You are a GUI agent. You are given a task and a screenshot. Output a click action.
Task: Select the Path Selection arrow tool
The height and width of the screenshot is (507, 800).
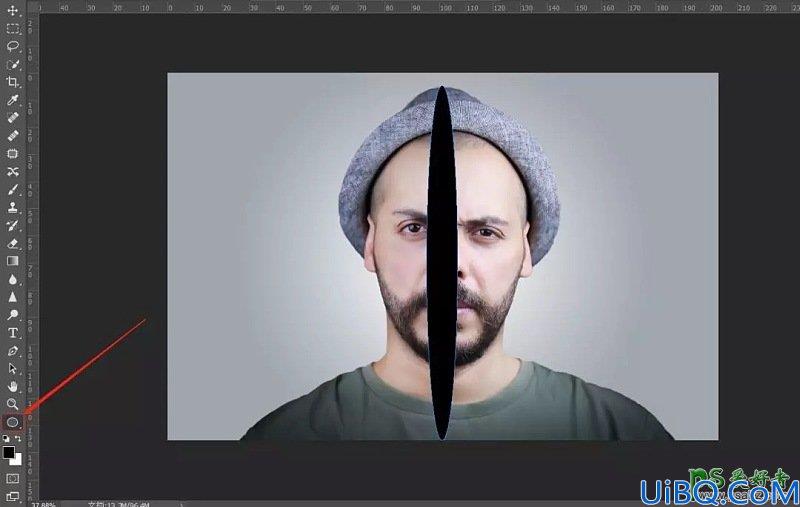point(13,369)
